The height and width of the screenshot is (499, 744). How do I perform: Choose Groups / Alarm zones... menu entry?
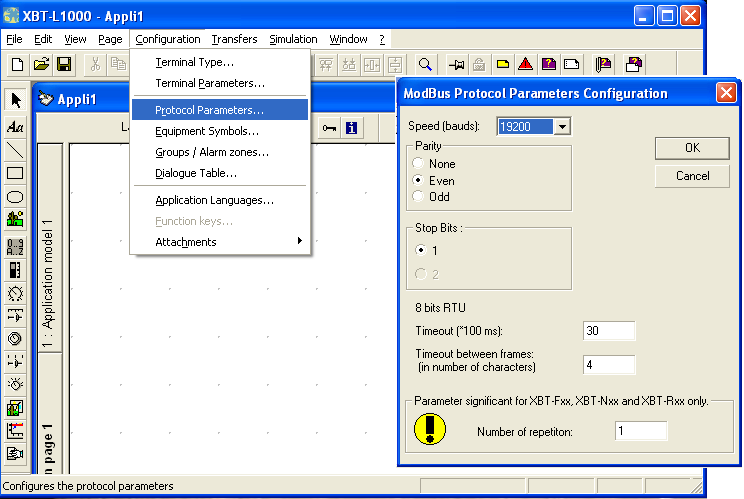[x=220, y=152]
